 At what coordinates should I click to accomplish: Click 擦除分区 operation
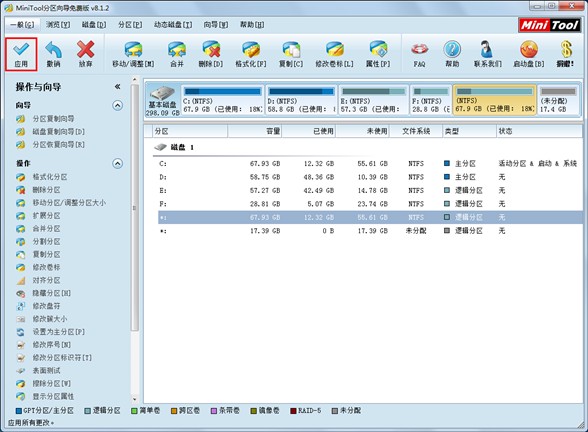click(x=51, y=383)
